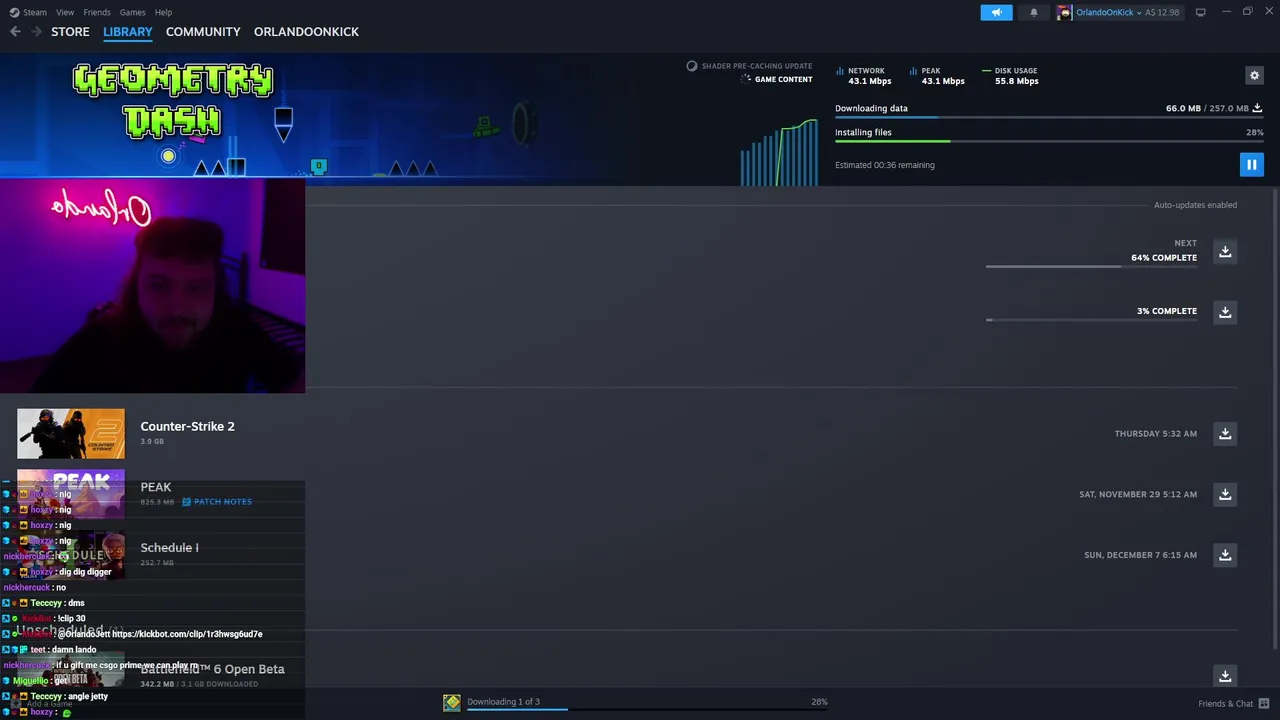
Task: Click the Installing files progress bar
Action: pyautogui.click(x=1049, y=142)
